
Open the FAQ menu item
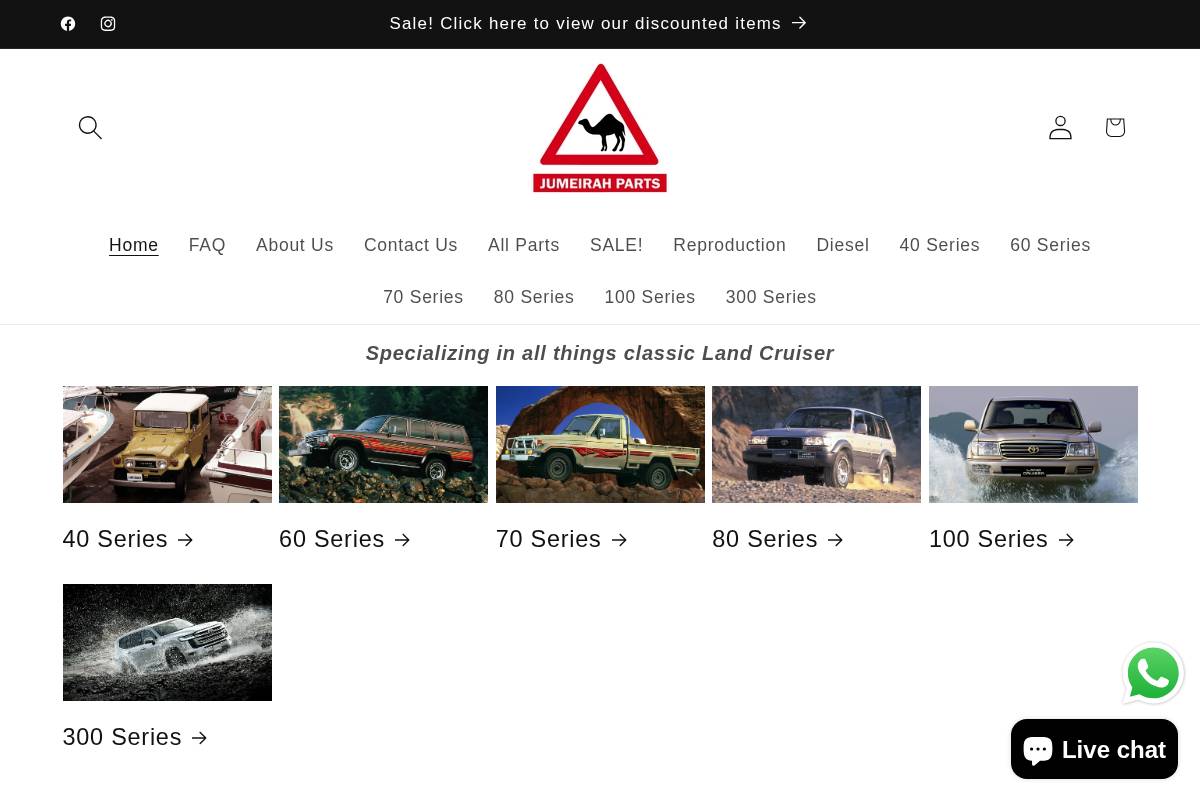[207, 245]
